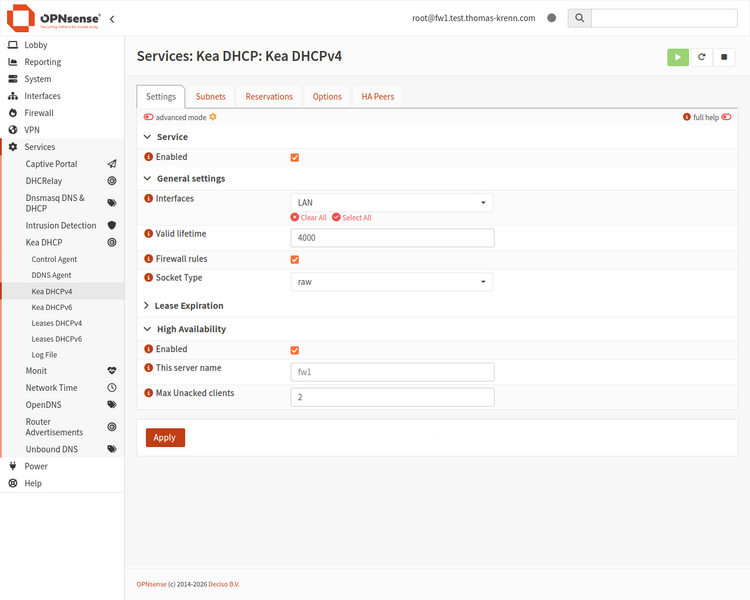Start the Kea DHCPv4 service with the green play button
The image size is (750, 600).
pos(678,57)
